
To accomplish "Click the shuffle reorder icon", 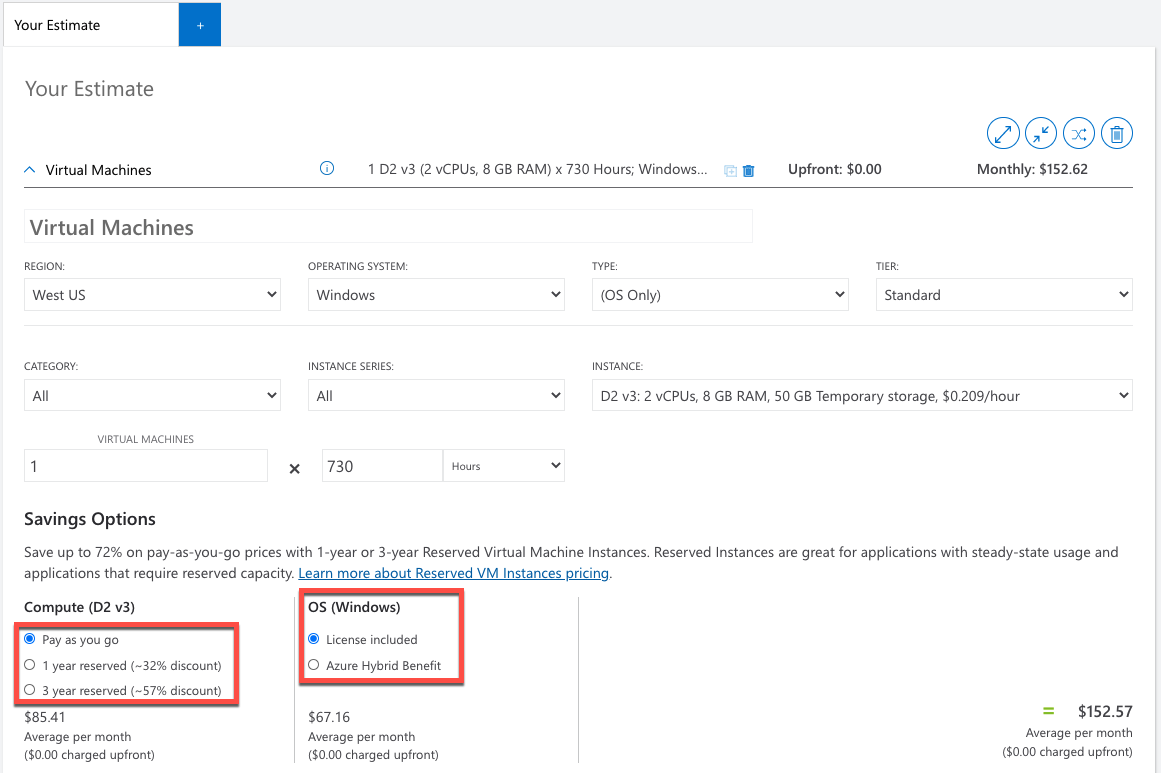I will pos(1079,132).
